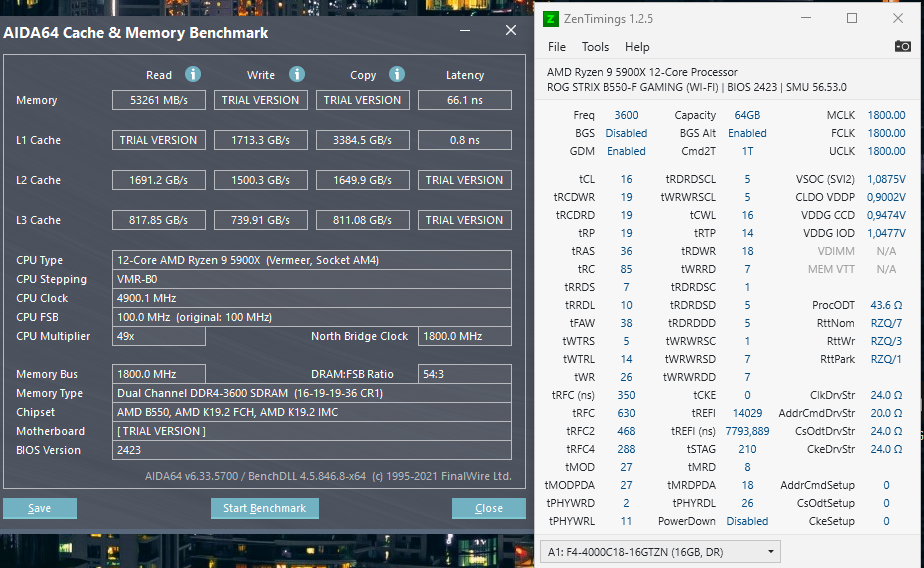The width and height of the screenshot is (924, 568).
Task: Click the Write info icon in AIDA64
Action: point(296,74)
